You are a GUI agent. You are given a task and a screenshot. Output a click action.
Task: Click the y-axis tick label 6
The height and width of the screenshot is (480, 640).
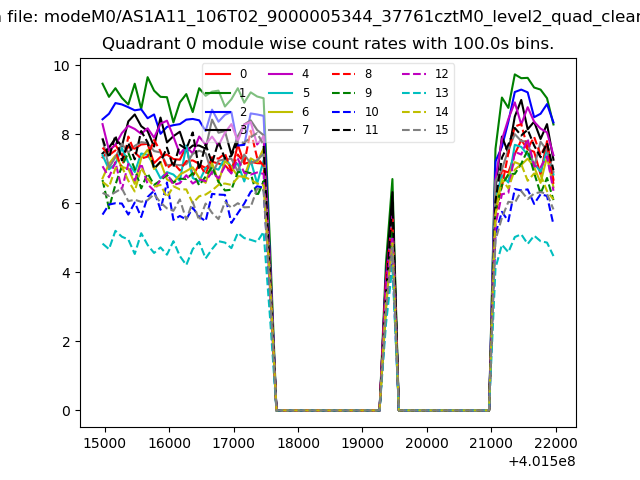(66, 204)
